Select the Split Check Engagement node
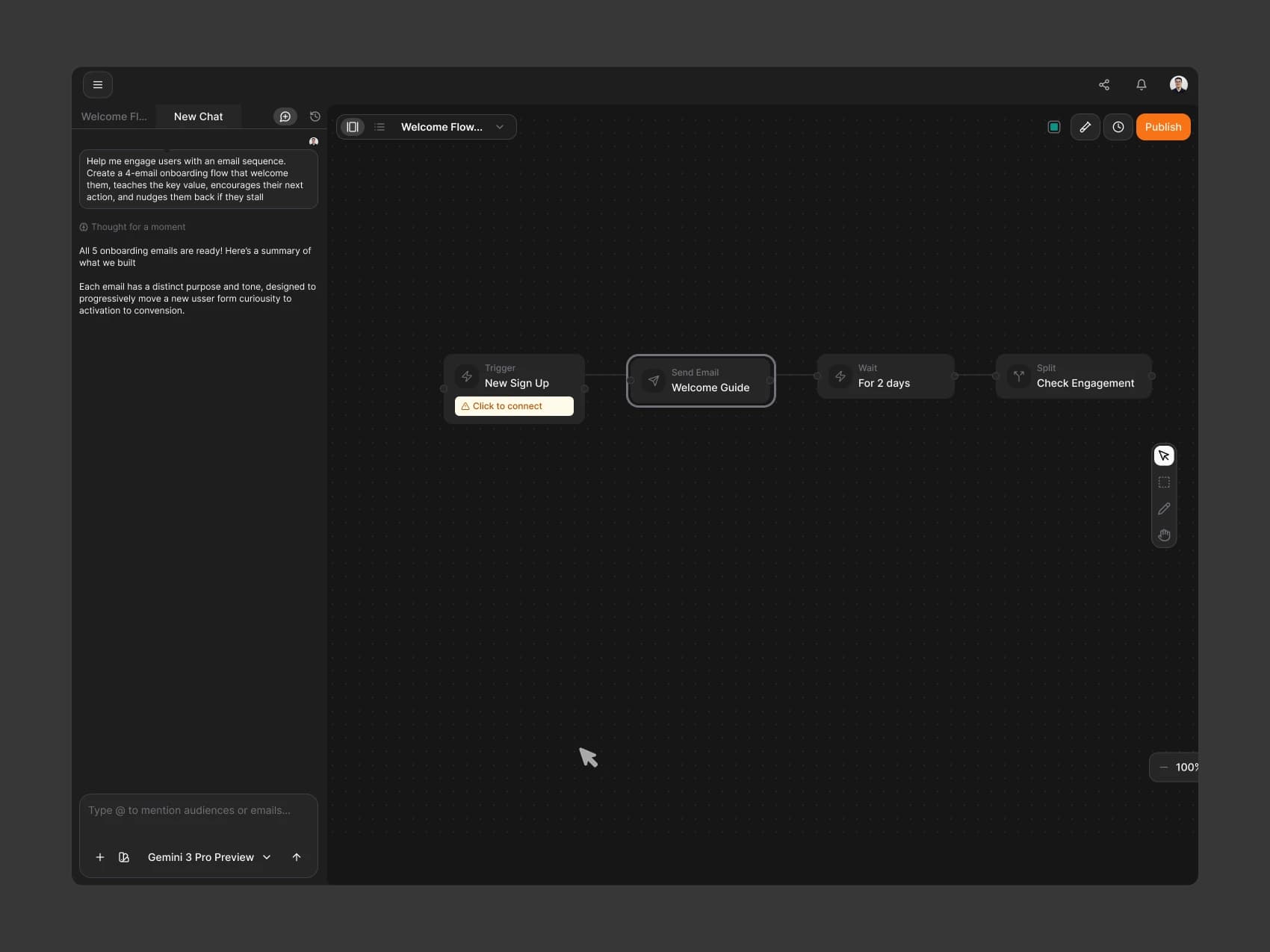Image resolution: width=1270 pixels, height=952 pixels. 1074,376
